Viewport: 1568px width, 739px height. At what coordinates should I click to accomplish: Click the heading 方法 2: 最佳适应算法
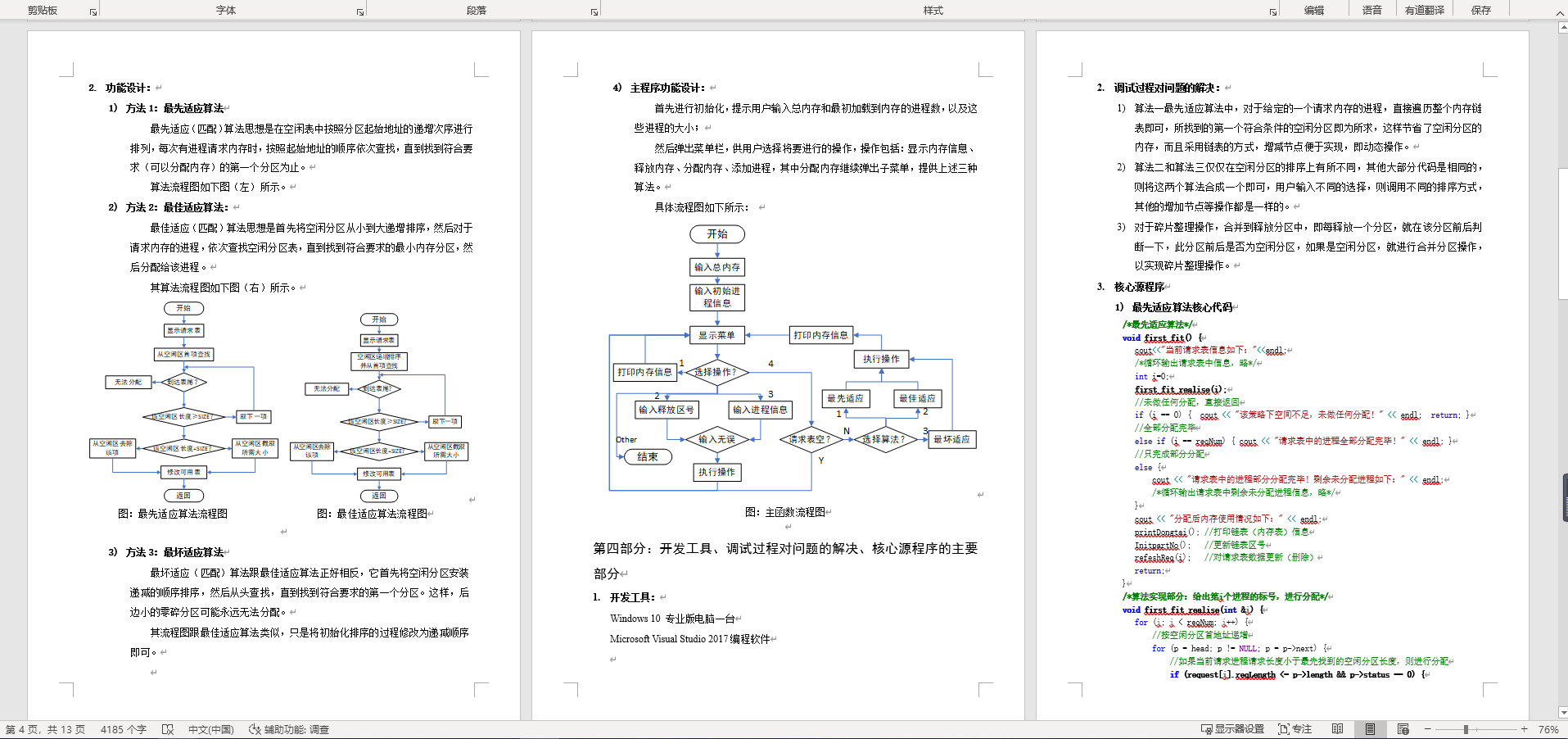177,207
